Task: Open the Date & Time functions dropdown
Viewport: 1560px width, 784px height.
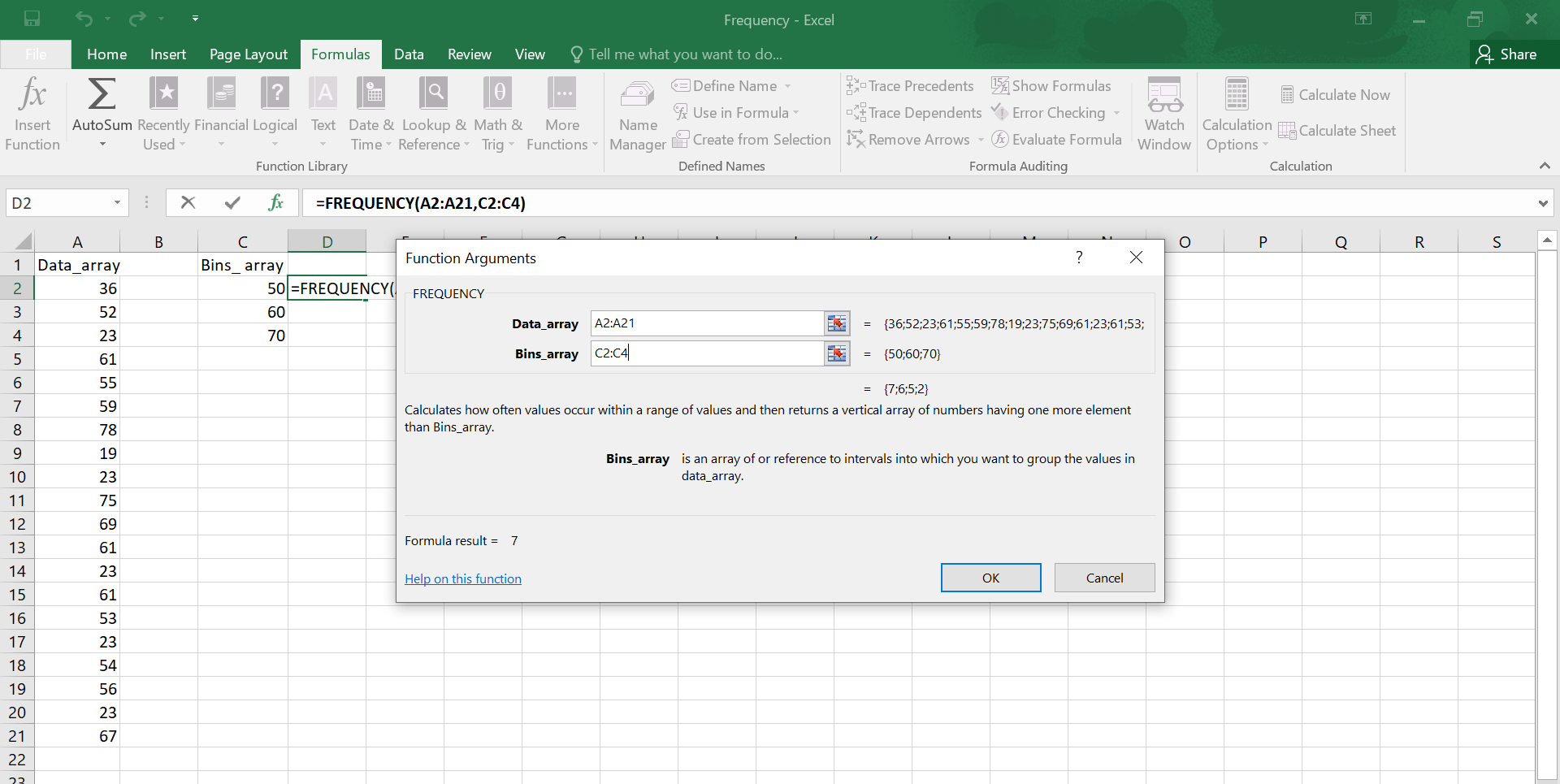Action: 370,114
